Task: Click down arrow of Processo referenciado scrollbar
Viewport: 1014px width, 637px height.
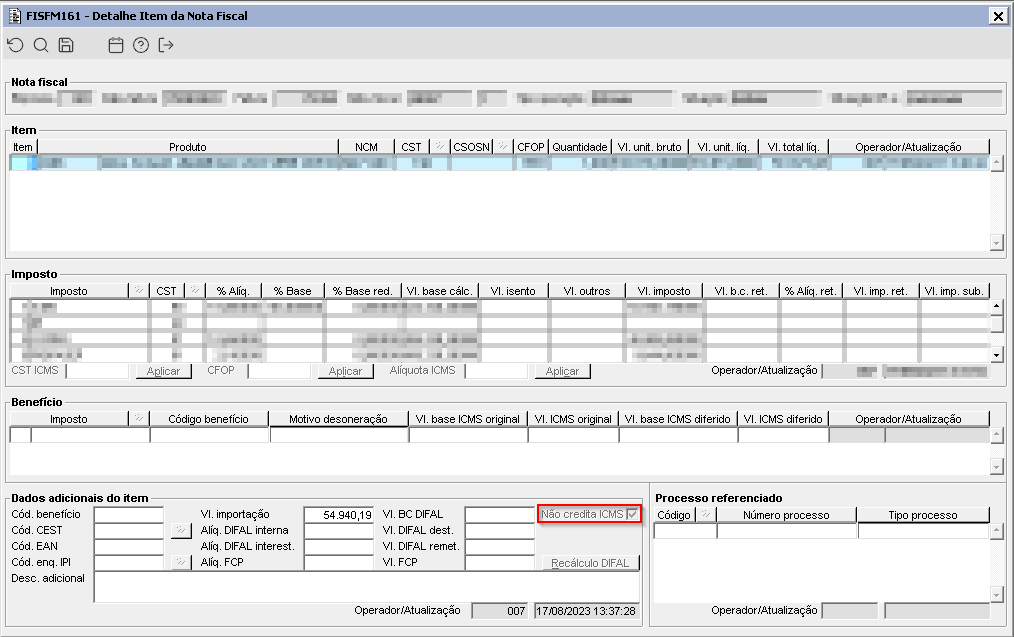Action: pyautogui.click(x=997, y=595)
